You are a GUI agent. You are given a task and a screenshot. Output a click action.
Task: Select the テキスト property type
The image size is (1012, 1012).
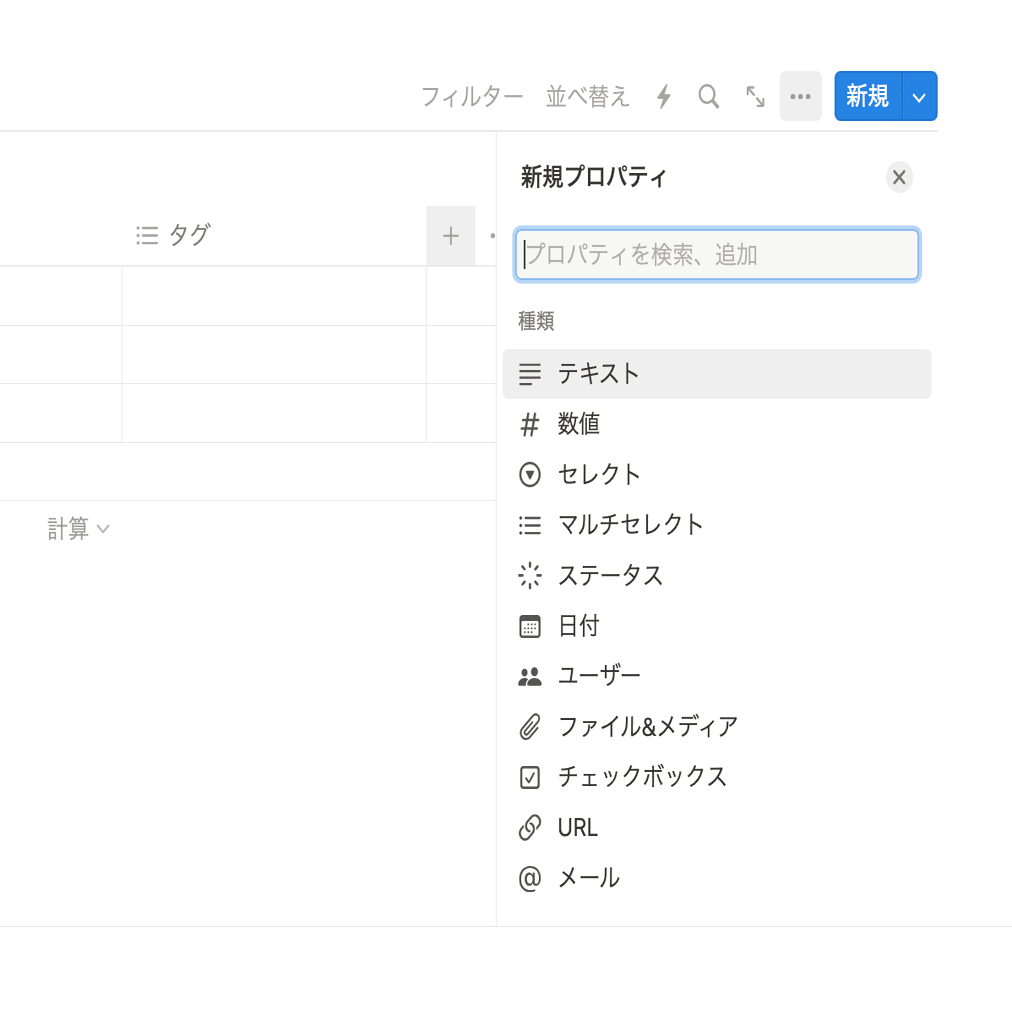point(717,374)
